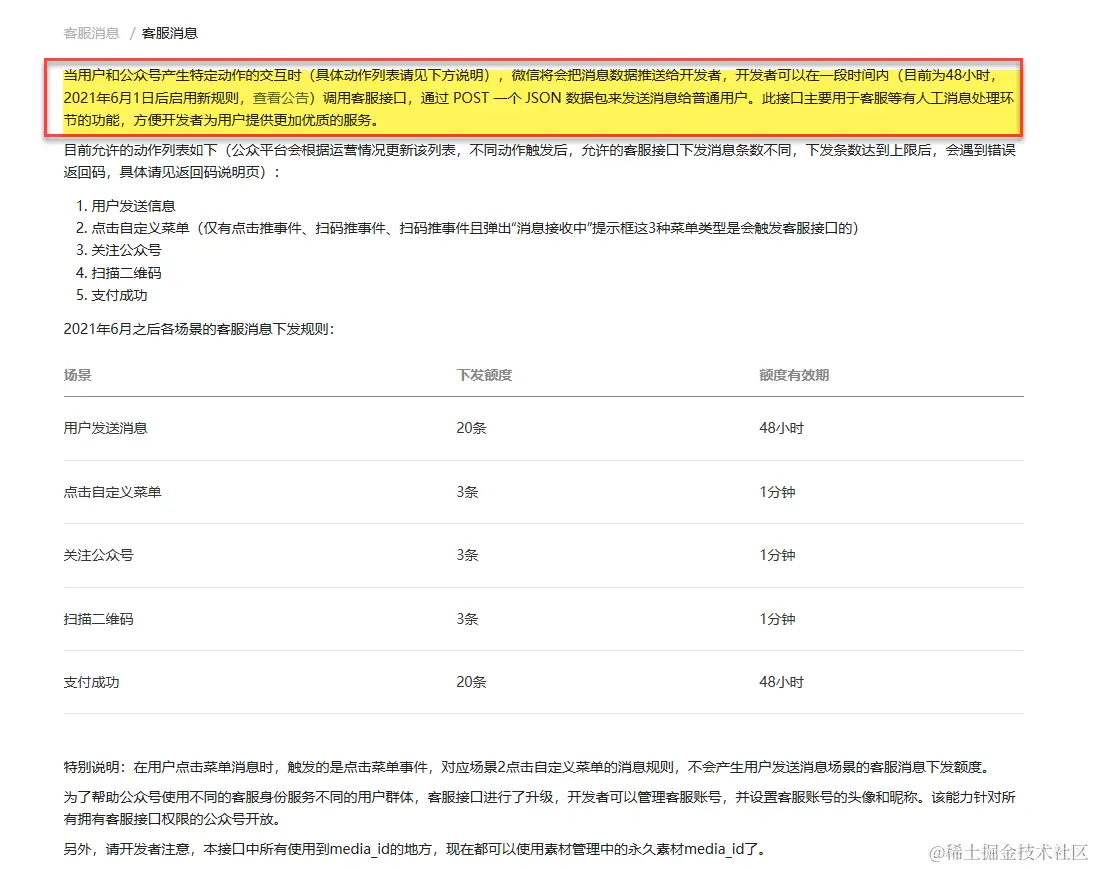Click table cell 点击自定义菜单
1095x869 pixels.
click(x=112, y=492)
